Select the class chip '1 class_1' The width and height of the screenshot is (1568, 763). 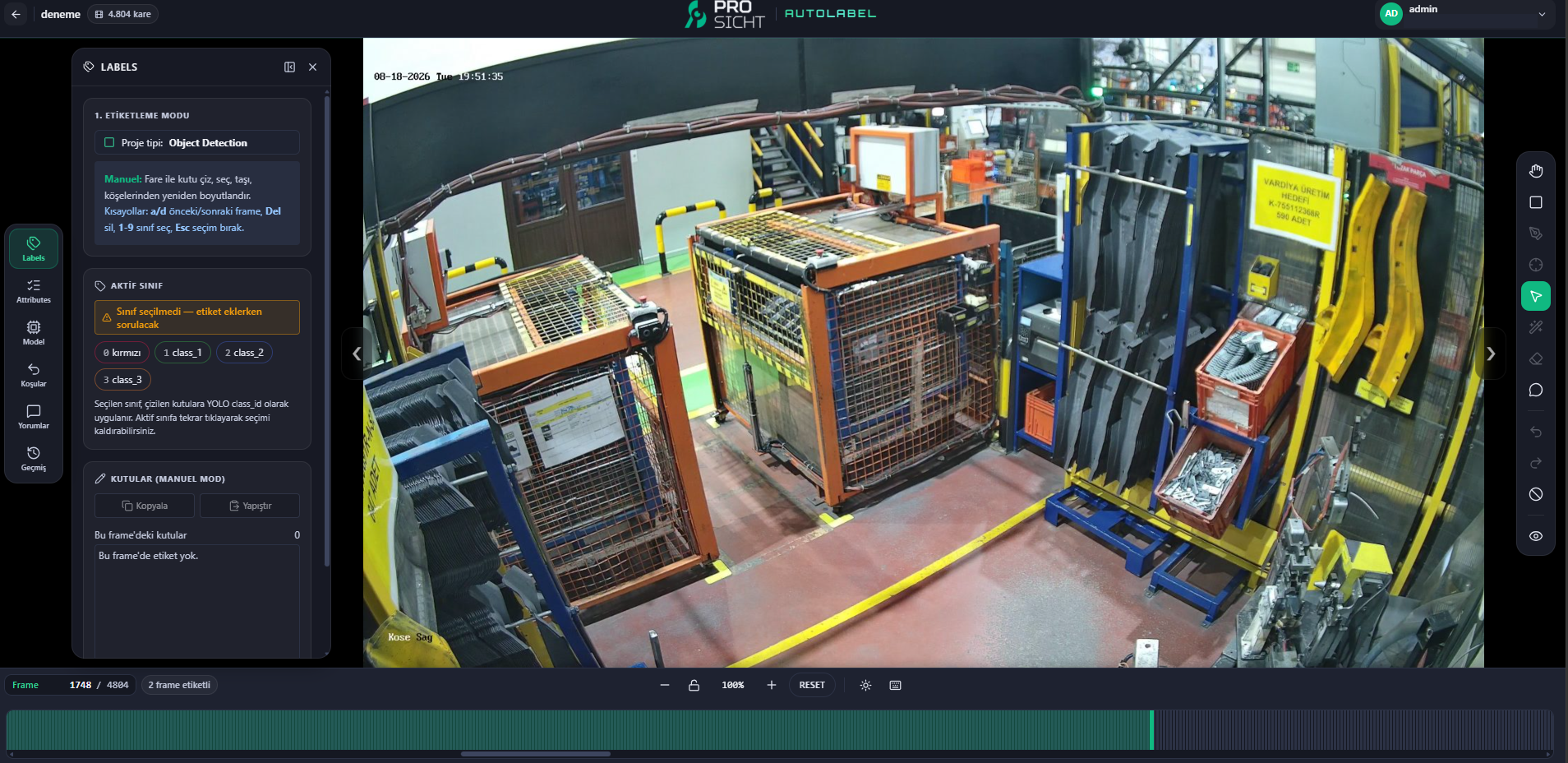click(182, 353)
